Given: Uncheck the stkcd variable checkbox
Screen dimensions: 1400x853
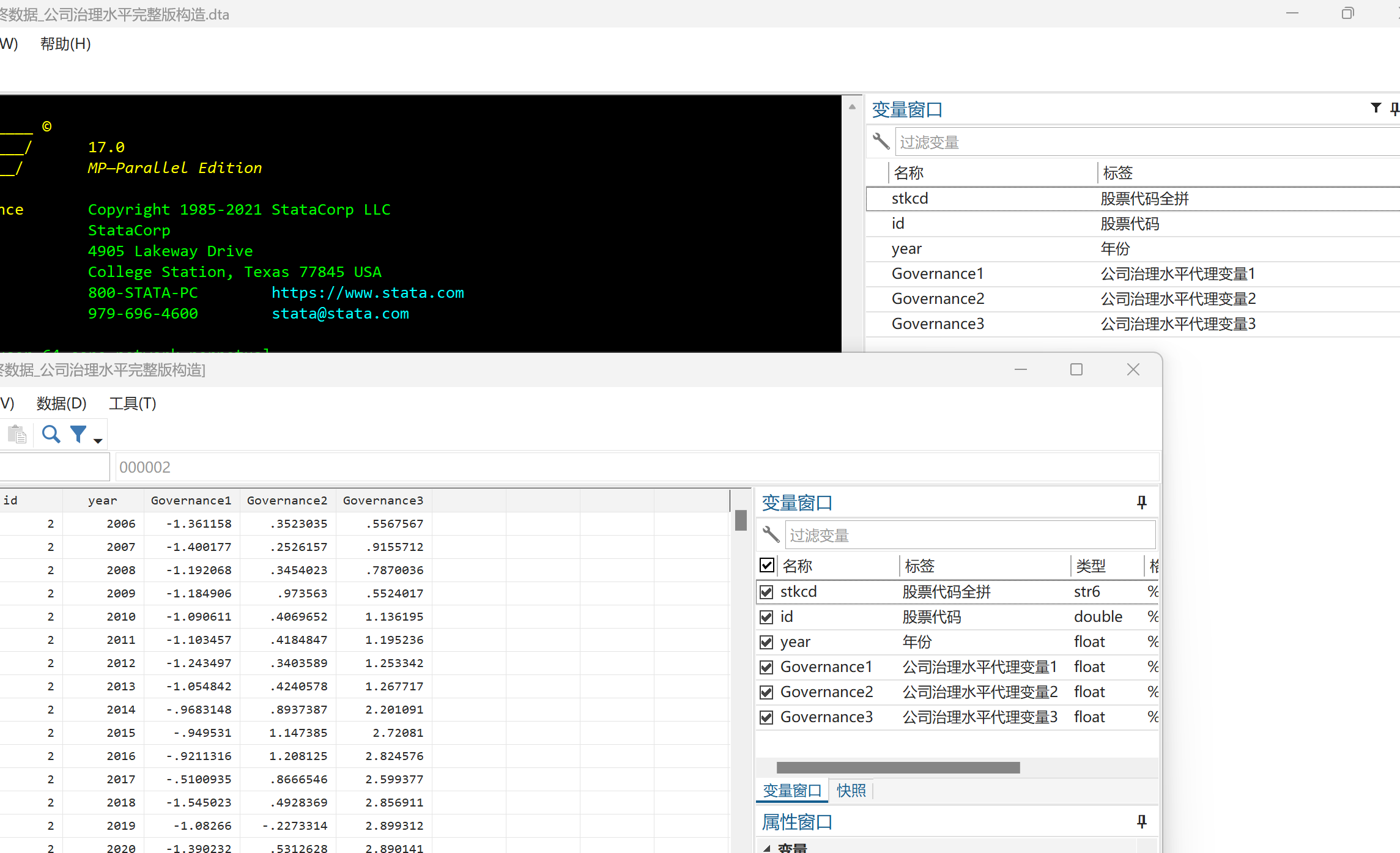Looking at the screenshot, I should click(766, 592).
